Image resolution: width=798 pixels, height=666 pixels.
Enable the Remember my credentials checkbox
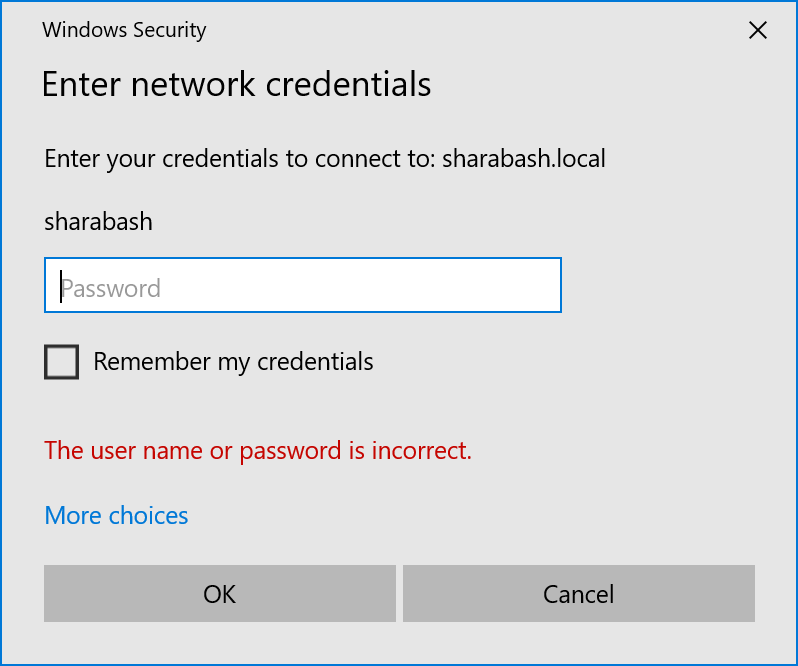61,362
